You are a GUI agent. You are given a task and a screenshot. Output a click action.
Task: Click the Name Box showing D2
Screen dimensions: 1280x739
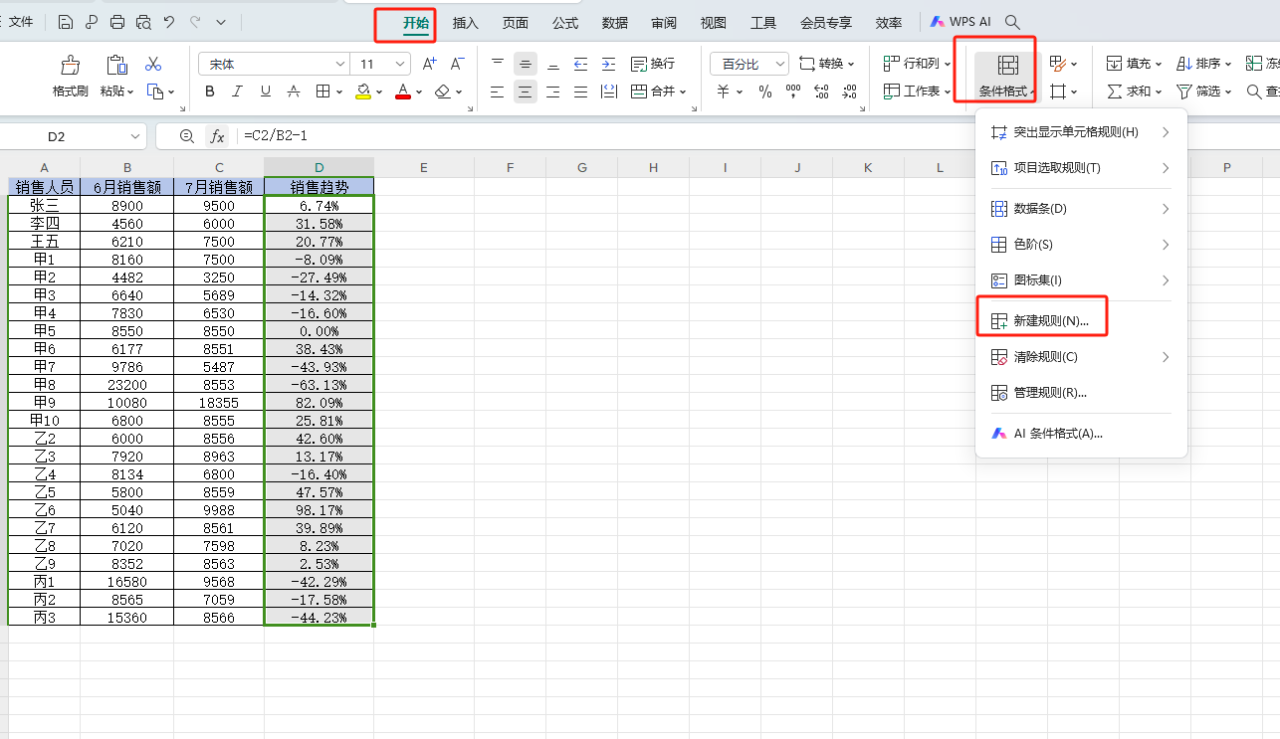click(70, 135)
